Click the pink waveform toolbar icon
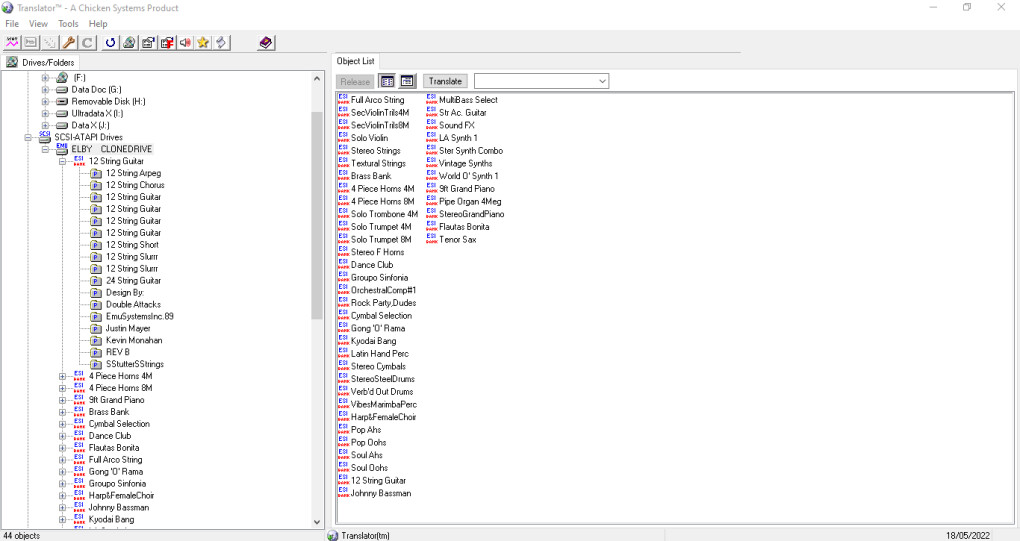The width and height of the screenshot is (1020, 541). point(12,43)
